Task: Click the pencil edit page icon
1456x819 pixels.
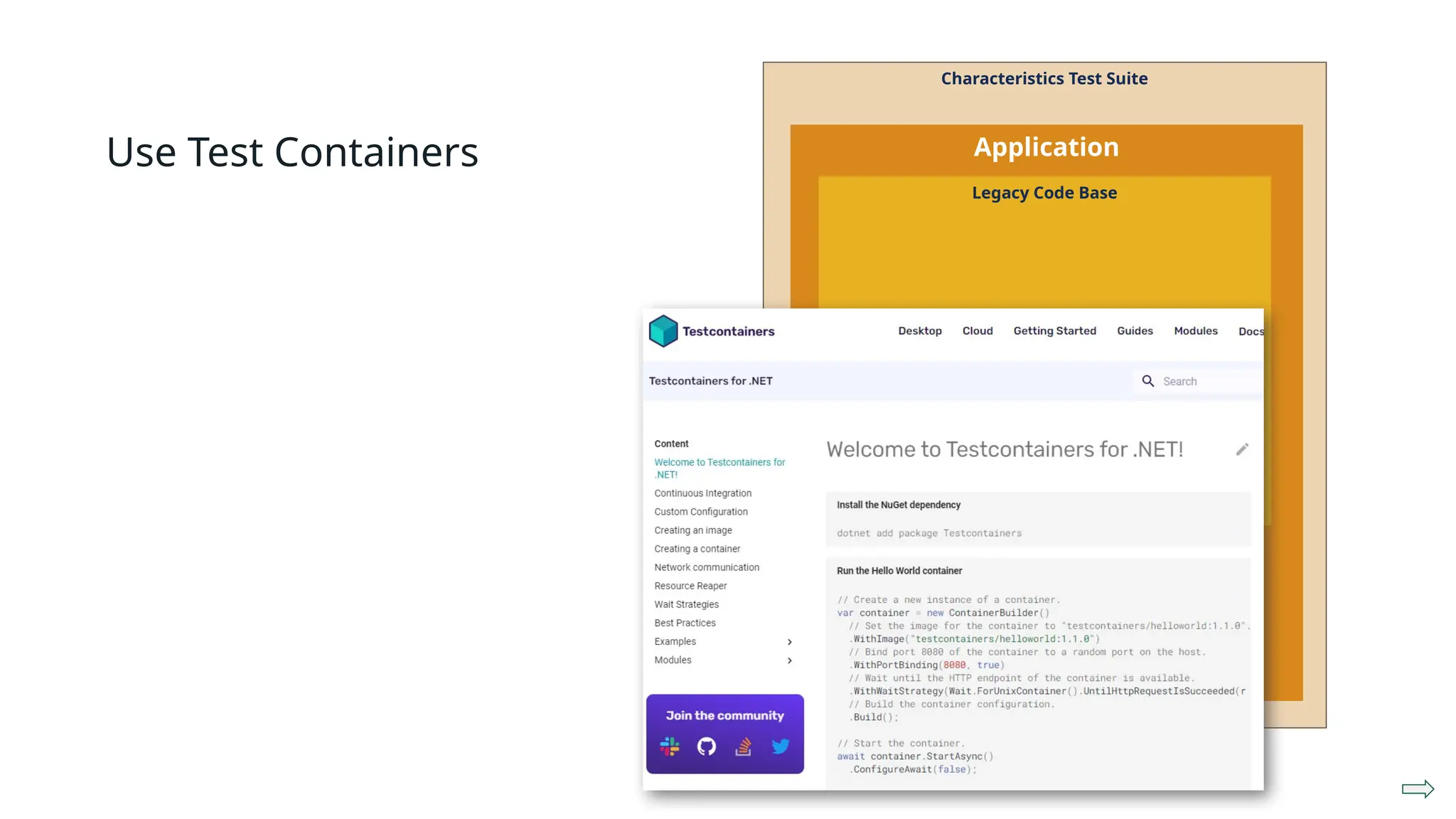Action: click(1242, 449)
